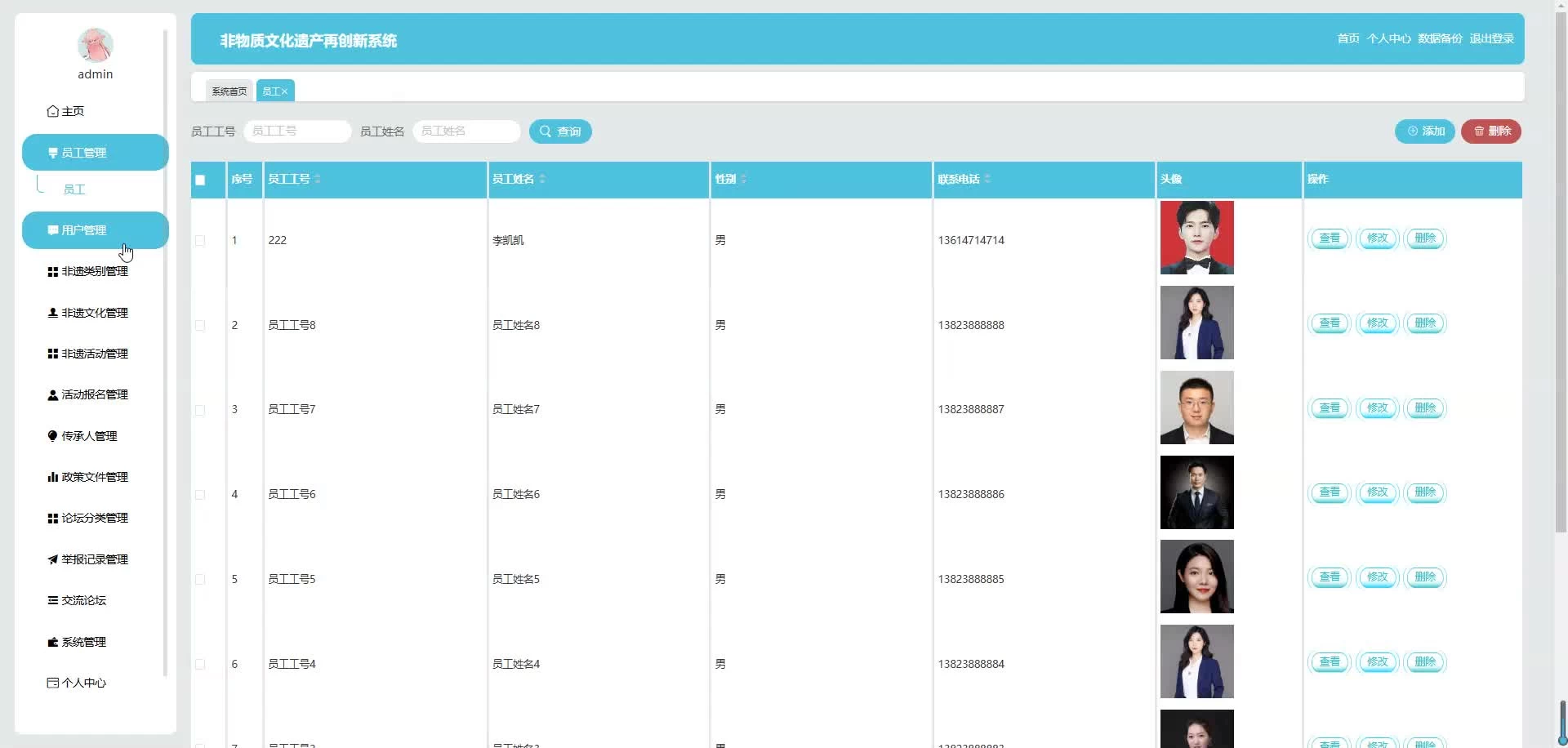Select the 员工 tab
This screenshot has height=748, width=1568.
coord(275,91)
